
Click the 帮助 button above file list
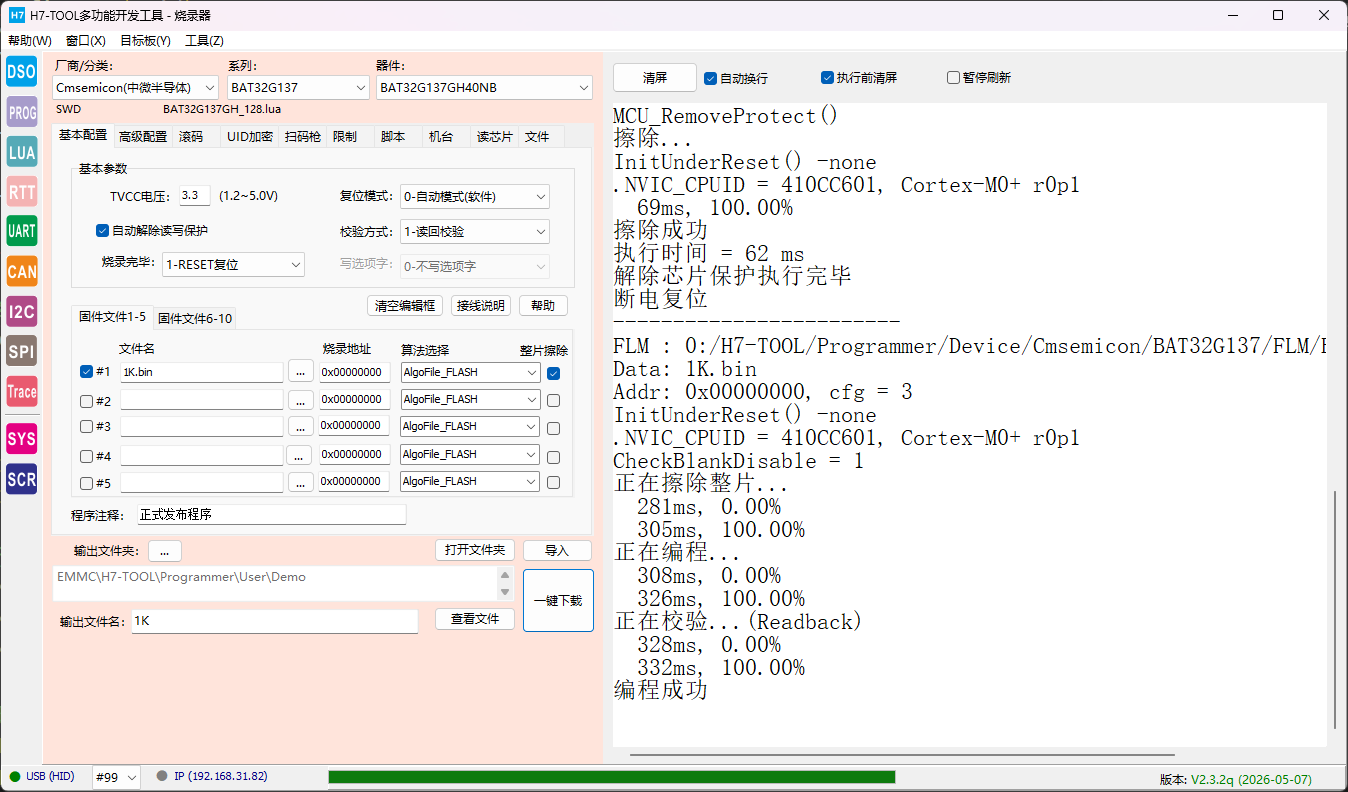coord(543,305)
